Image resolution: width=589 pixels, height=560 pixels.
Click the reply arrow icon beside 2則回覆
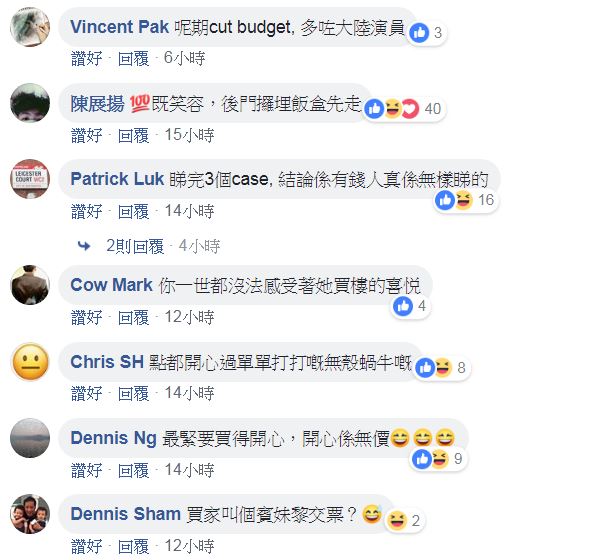[84, 246]
